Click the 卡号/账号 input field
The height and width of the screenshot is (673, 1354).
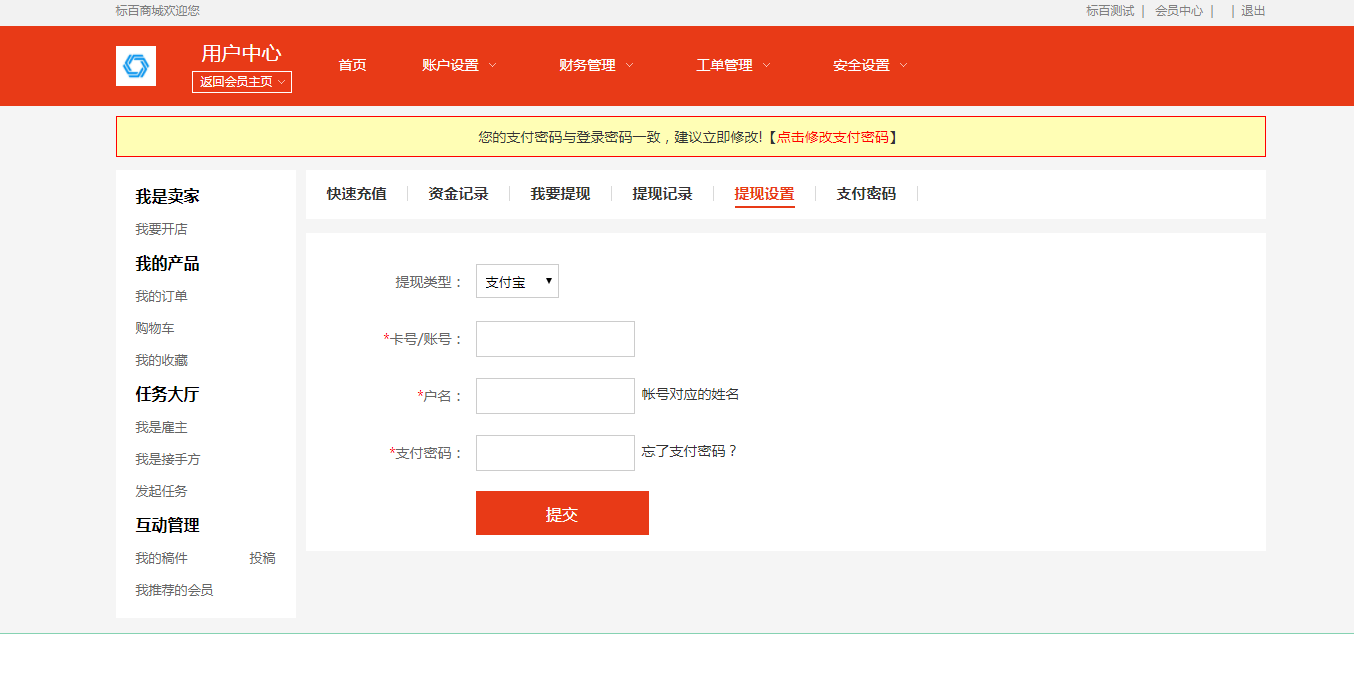click(555, 339)
